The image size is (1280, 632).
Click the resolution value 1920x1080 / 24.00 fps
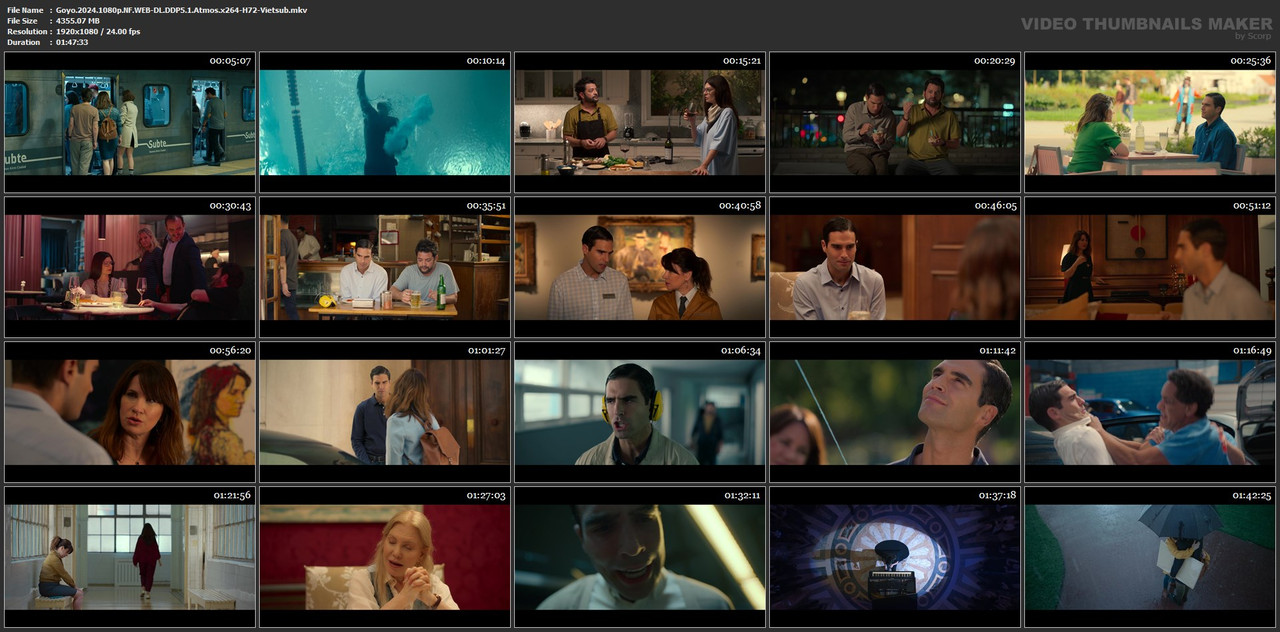click(98, 32)
